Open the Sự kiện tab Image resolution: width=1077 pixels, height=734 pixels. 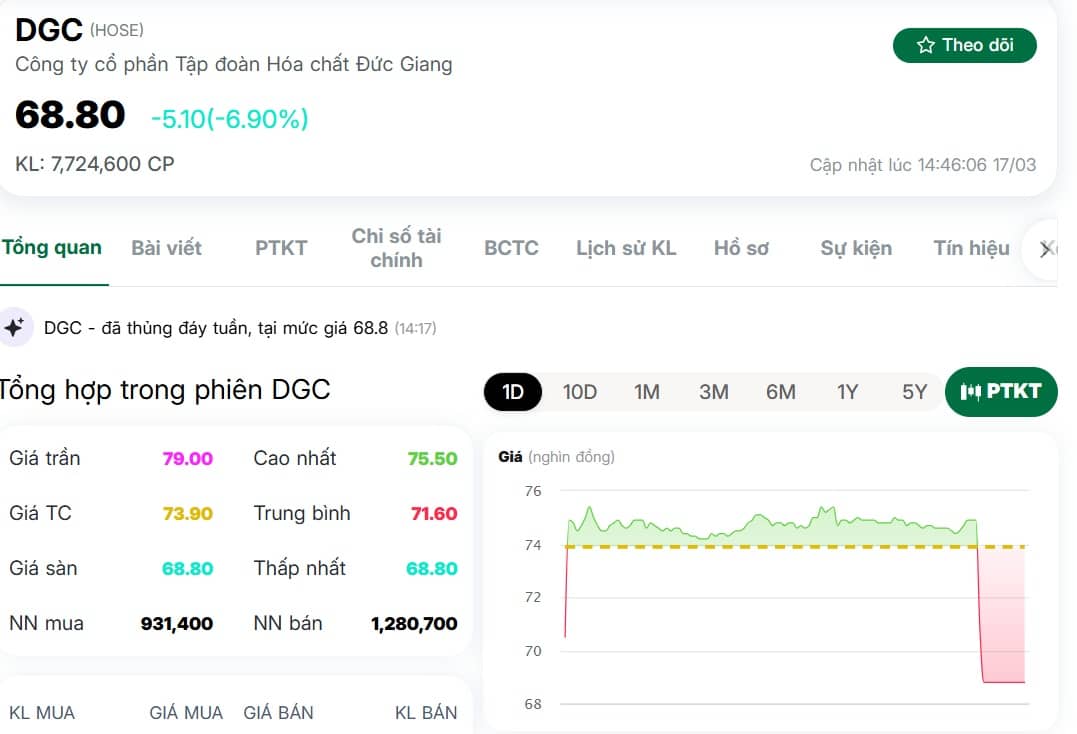pyautogui.click(x=856, y=248)
